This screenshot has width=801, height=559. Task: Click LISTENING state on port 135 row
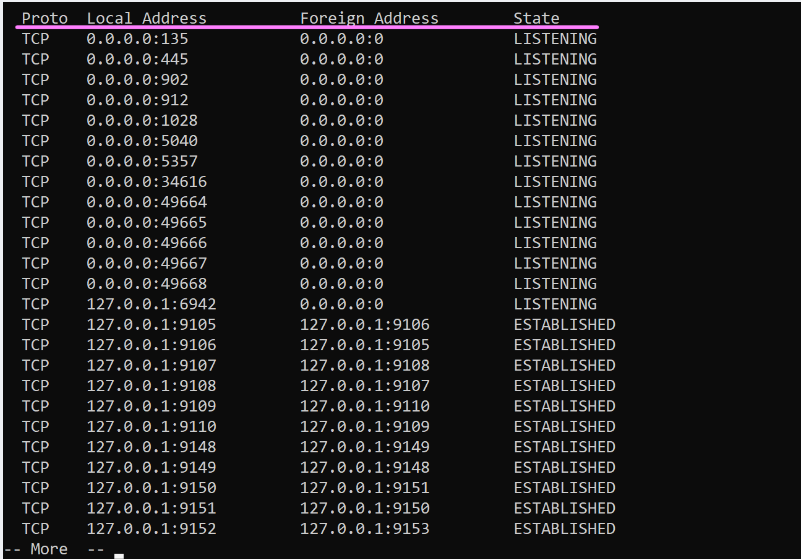[555, 39]
